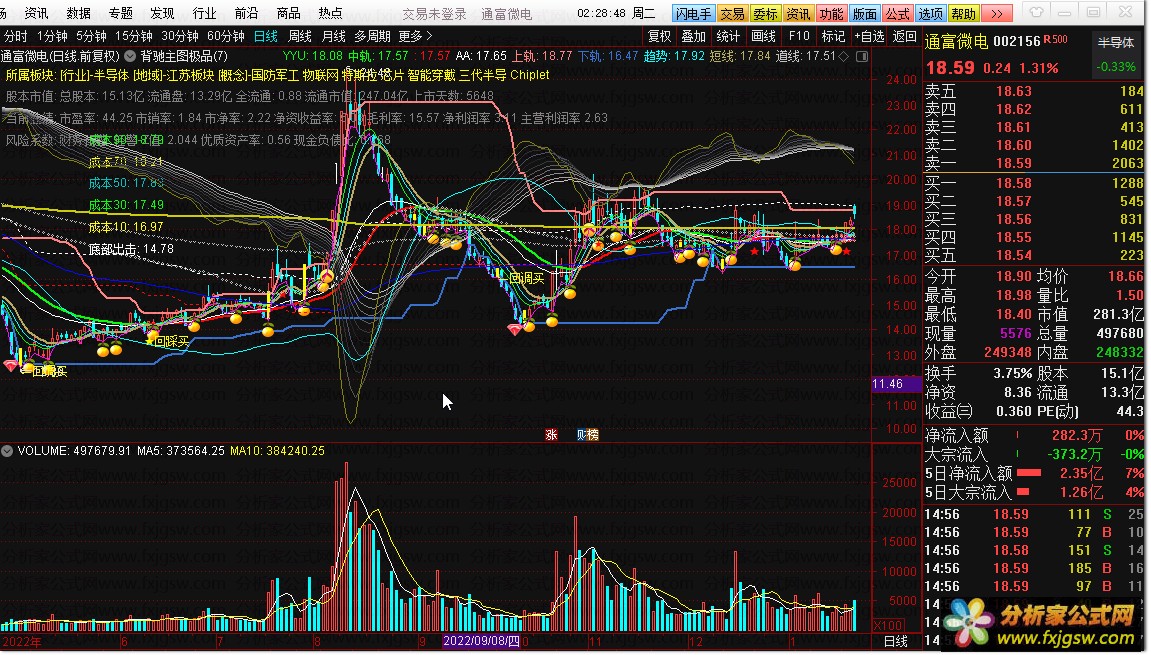Image resolution: width=1151 pixels, height=655 pixels.
Task: Click the 日线 label at bottom right
Action: point(895,642)
